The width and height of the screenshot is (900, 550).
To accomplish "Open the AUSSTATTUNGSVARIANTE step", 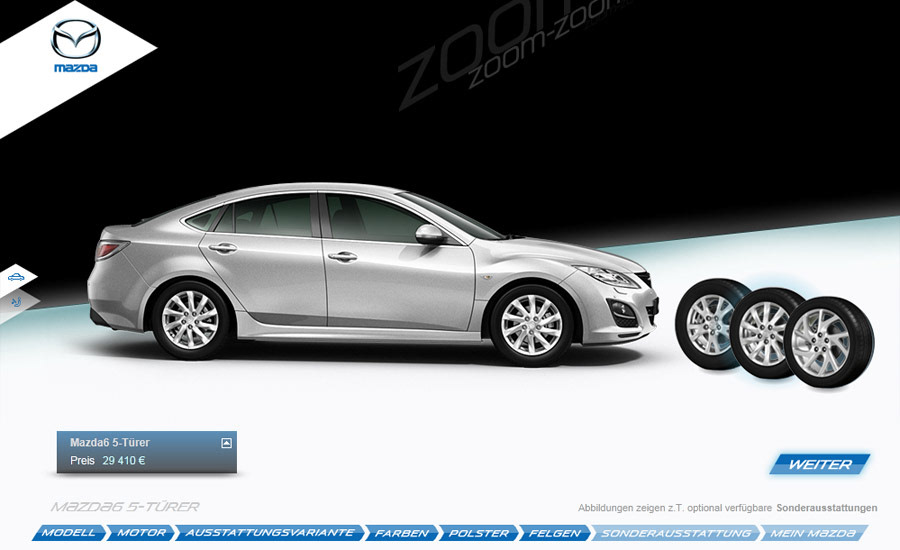I will pos(270,533).
